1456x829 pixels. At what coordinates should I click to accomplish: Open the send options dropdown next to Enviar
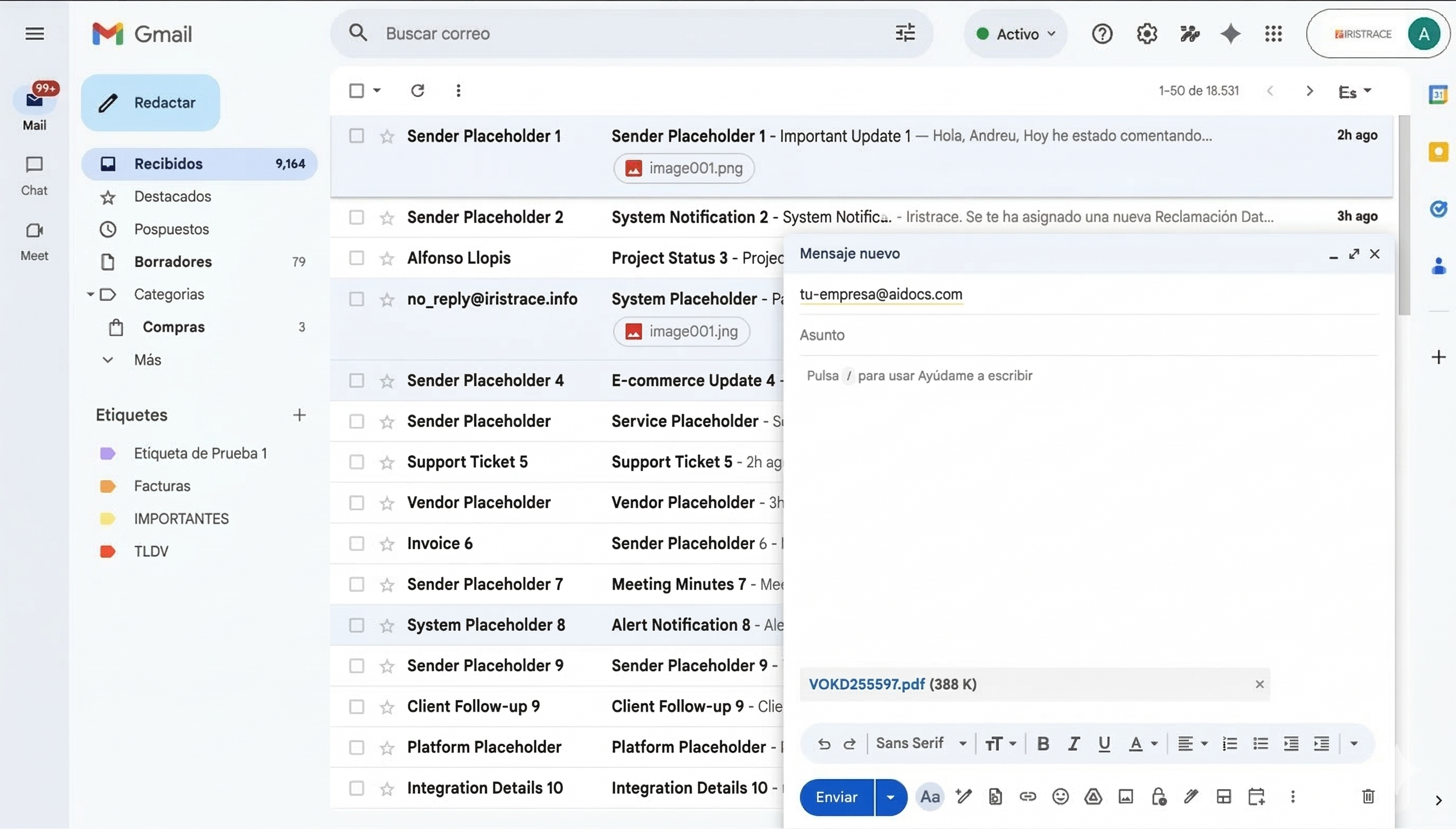[x=890, y=797]
